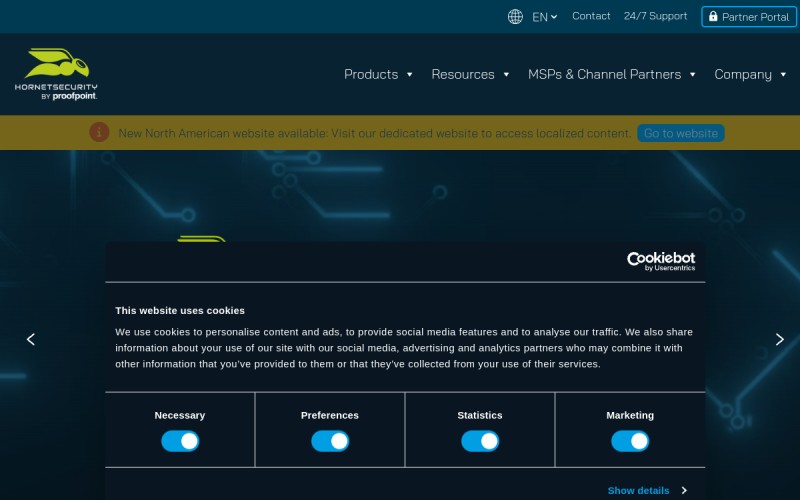Expand the Products dropdown arrow
The width and height of the screenshot is (800, 500).
pos(409,74)
